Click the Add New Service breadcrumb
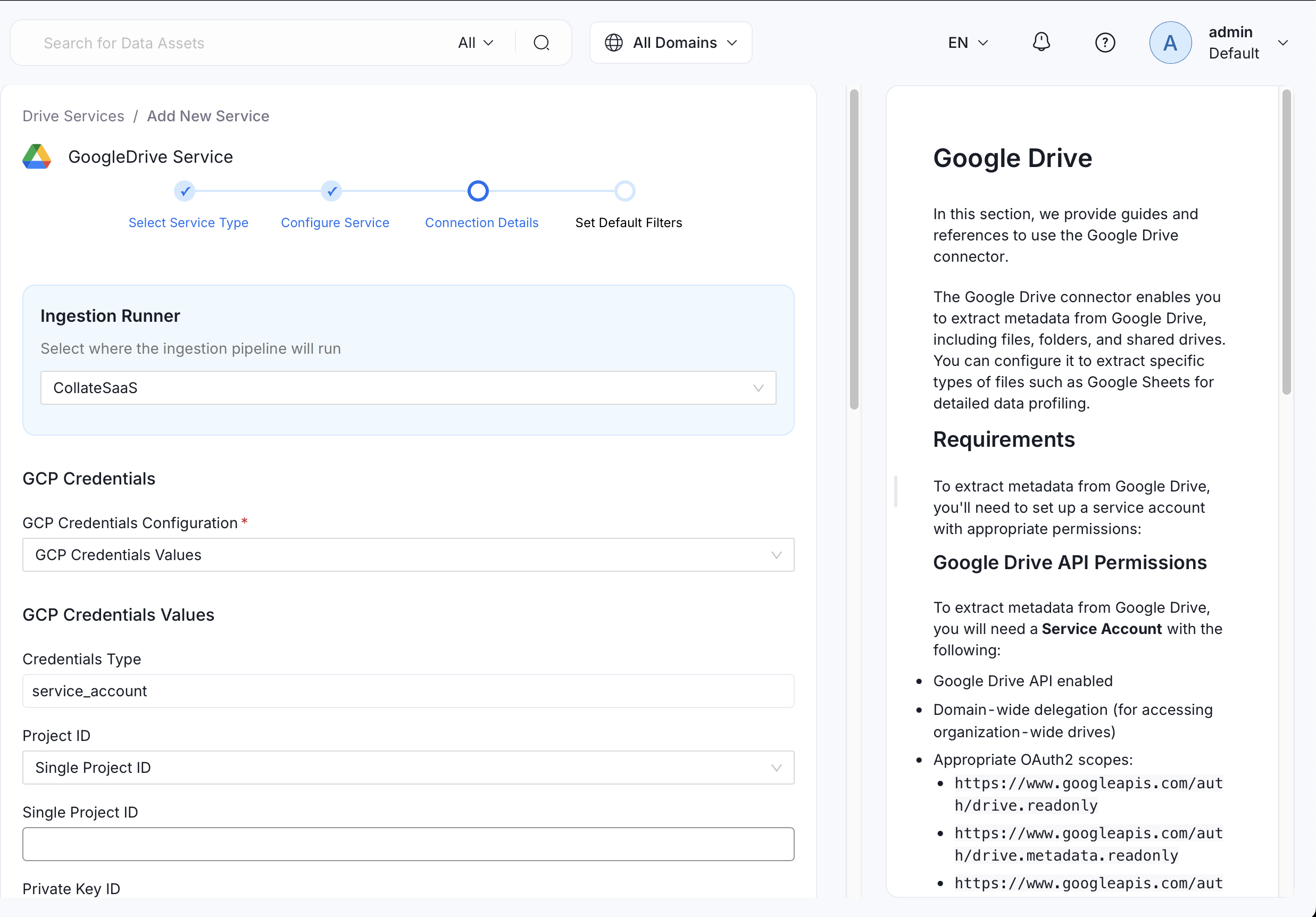Image resolution: width=1316 pixels, height=917 pixels. tap(207, 116)
